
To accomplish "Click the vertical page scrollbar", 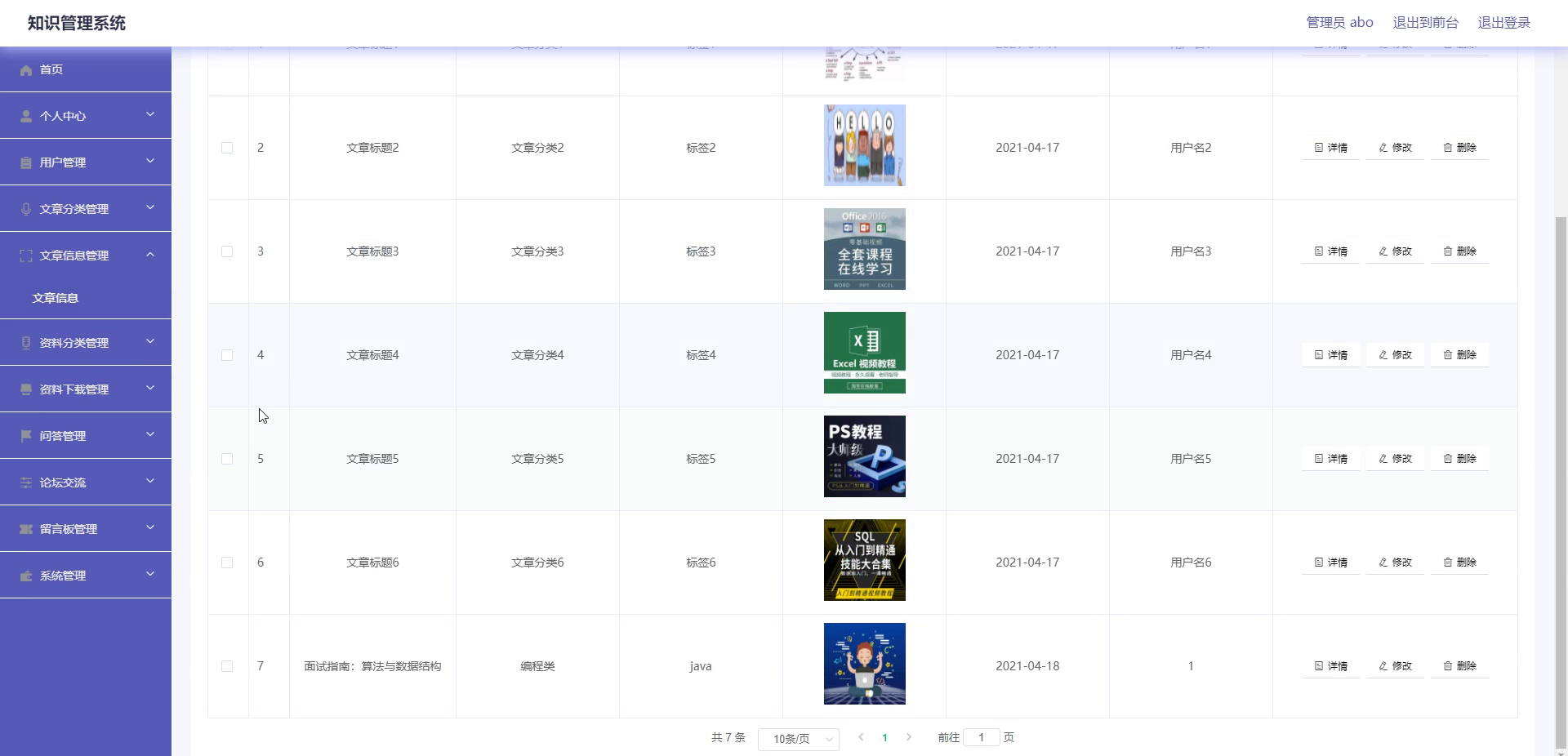I will point(1561,482).
